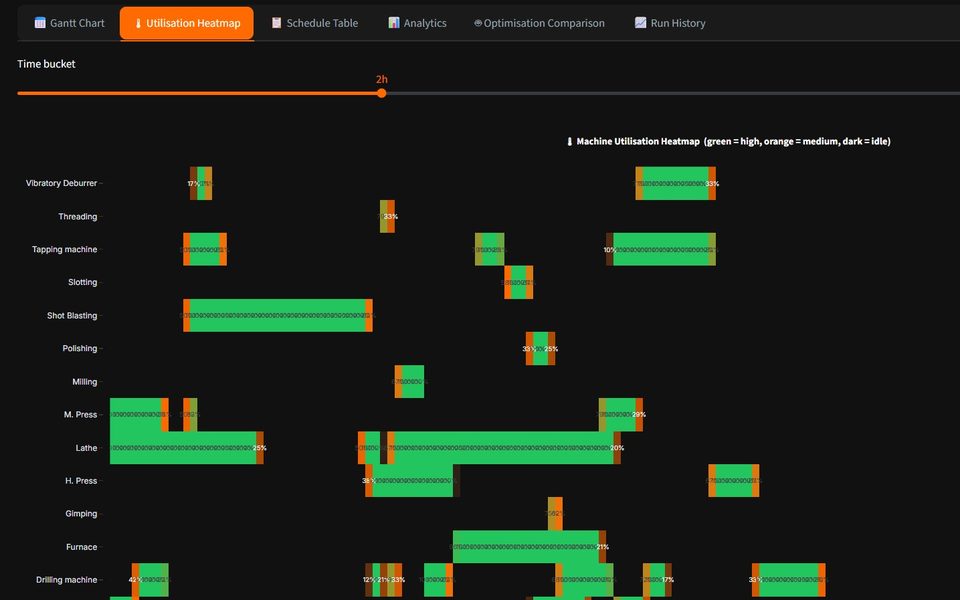View the Run History tab
This screenshot has height=600, width=960.
pos(670,23)
